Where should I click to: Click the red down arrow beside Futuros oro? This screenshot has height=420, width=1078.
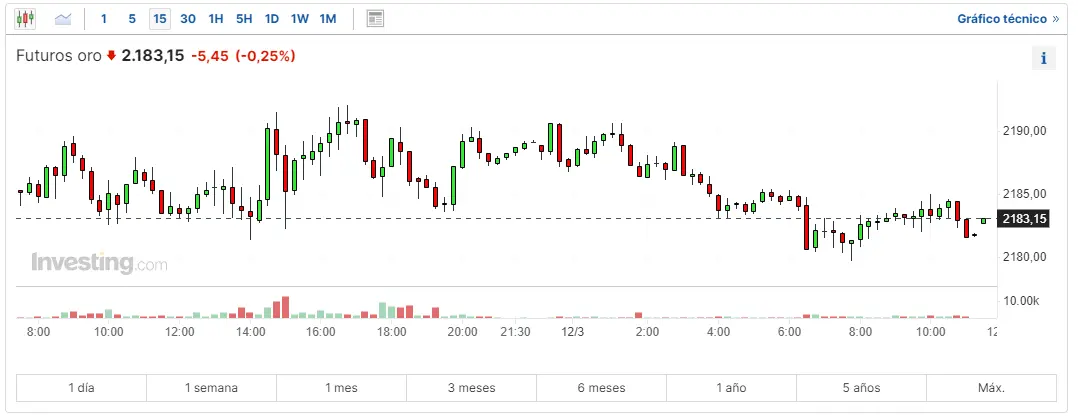pos(111,57)
